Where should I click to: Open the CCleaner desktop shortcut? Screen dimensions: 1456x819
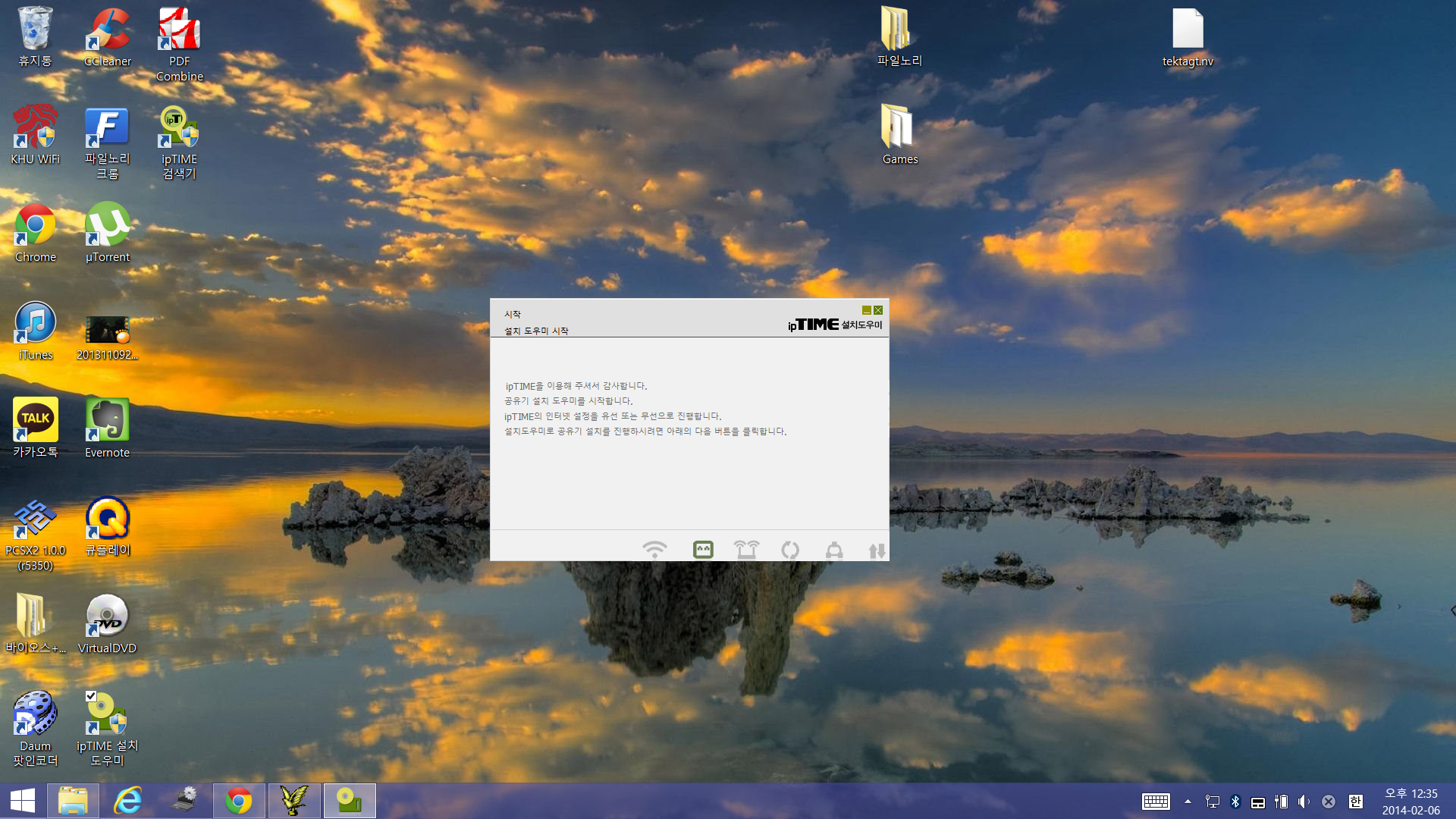107,37
